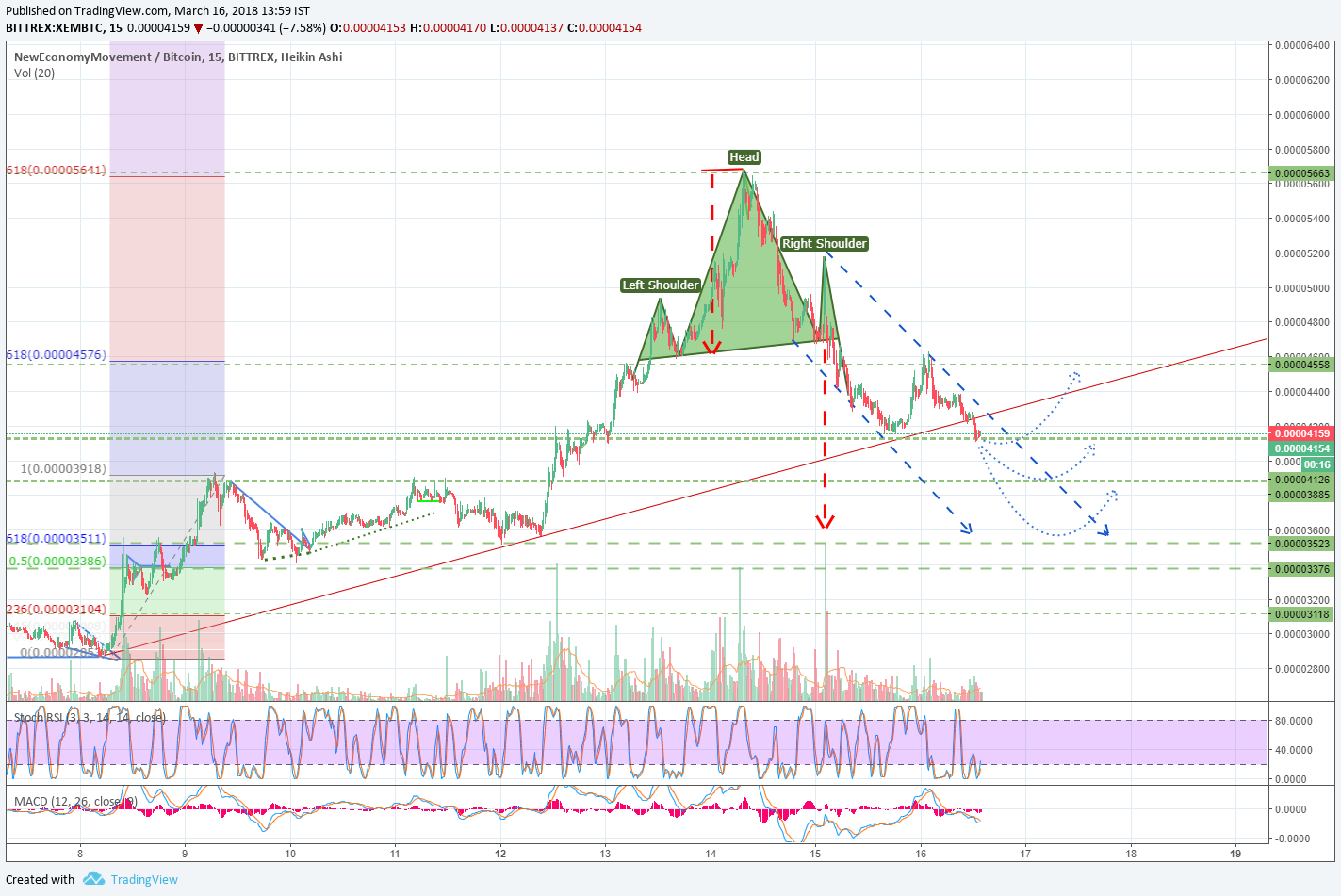Screen dimensions: 1341x896
Task: Click the green price tag 0.00003885
Action: pos(1301,495)
